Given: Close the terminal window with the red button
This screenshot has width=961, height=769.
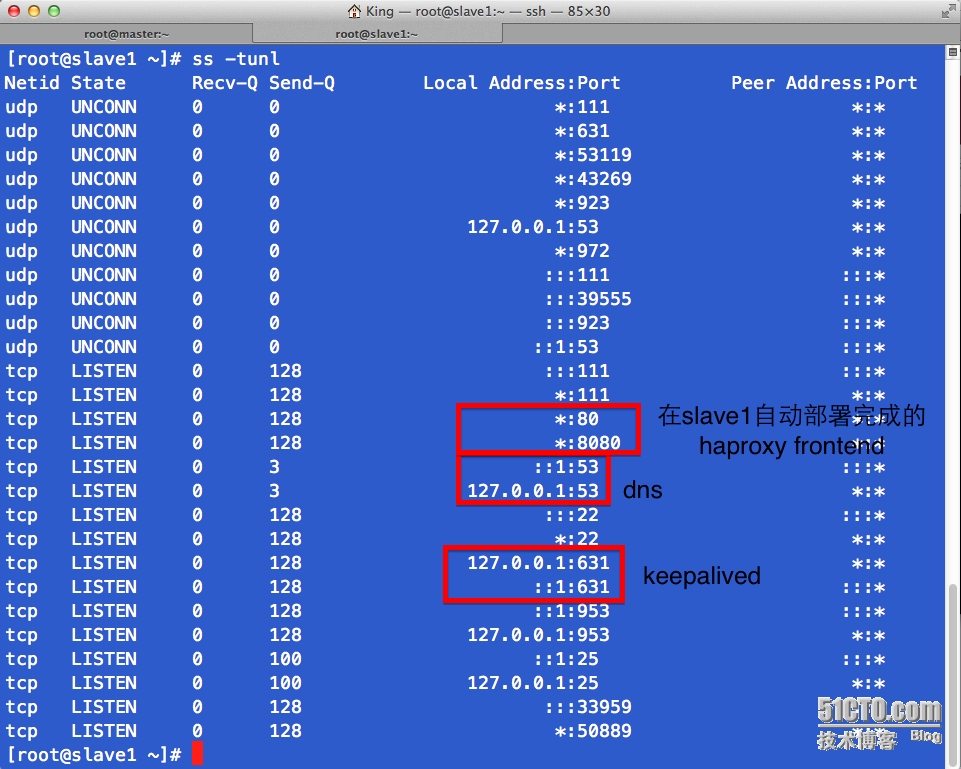Looking at the screenshot, I should coord(14,11).
